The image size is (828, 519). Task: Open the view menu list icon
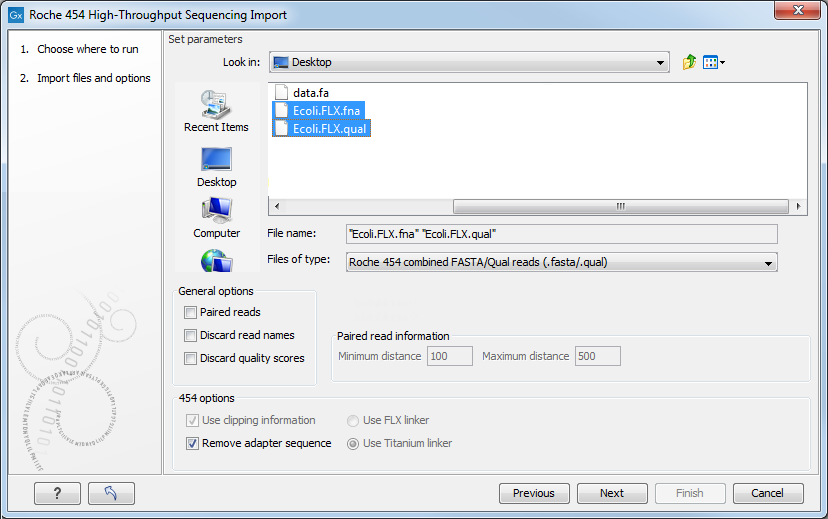point(713,62)
